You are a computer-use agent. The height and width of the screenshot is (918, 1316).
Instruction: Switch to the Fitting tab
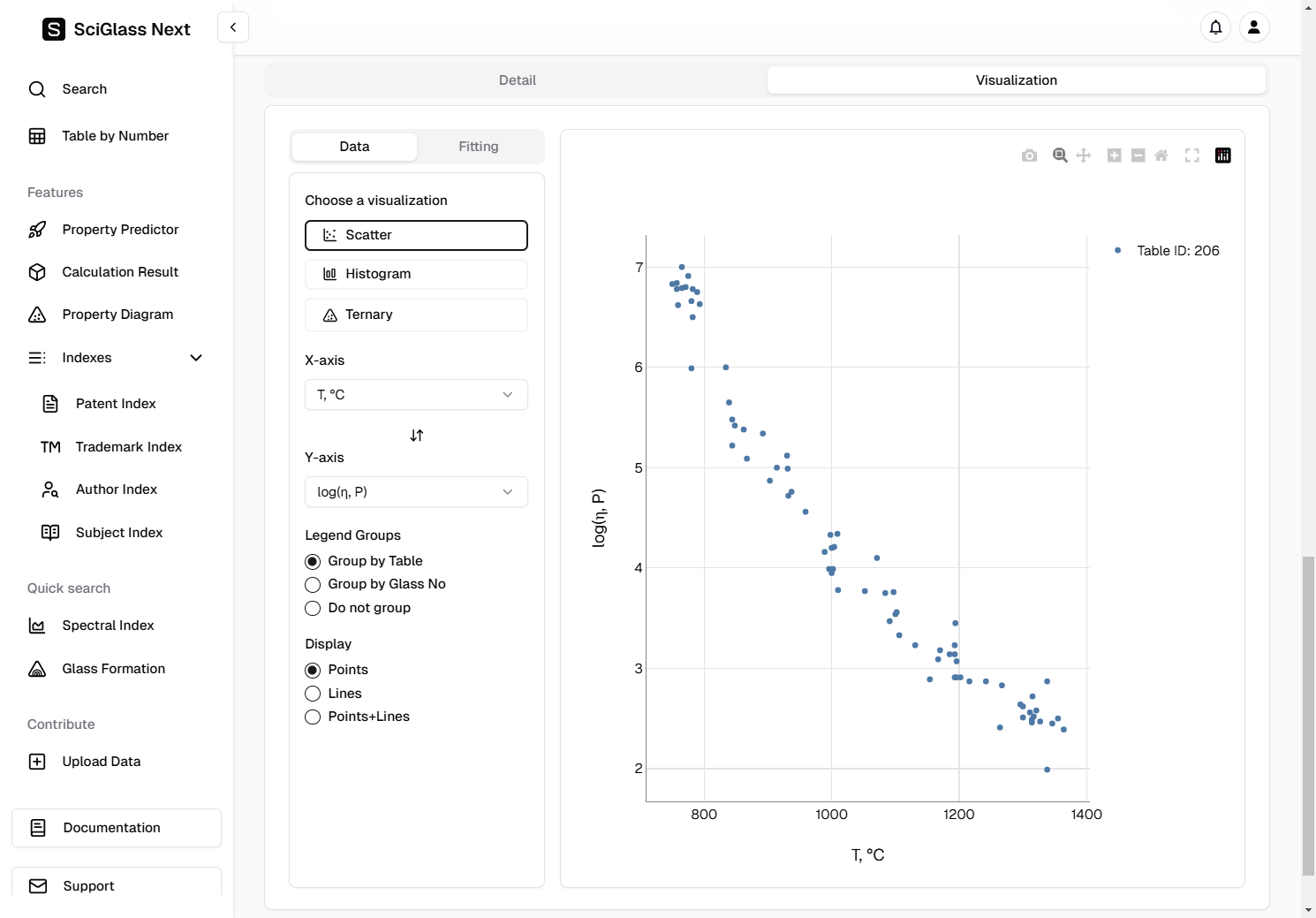coord(478,147)
